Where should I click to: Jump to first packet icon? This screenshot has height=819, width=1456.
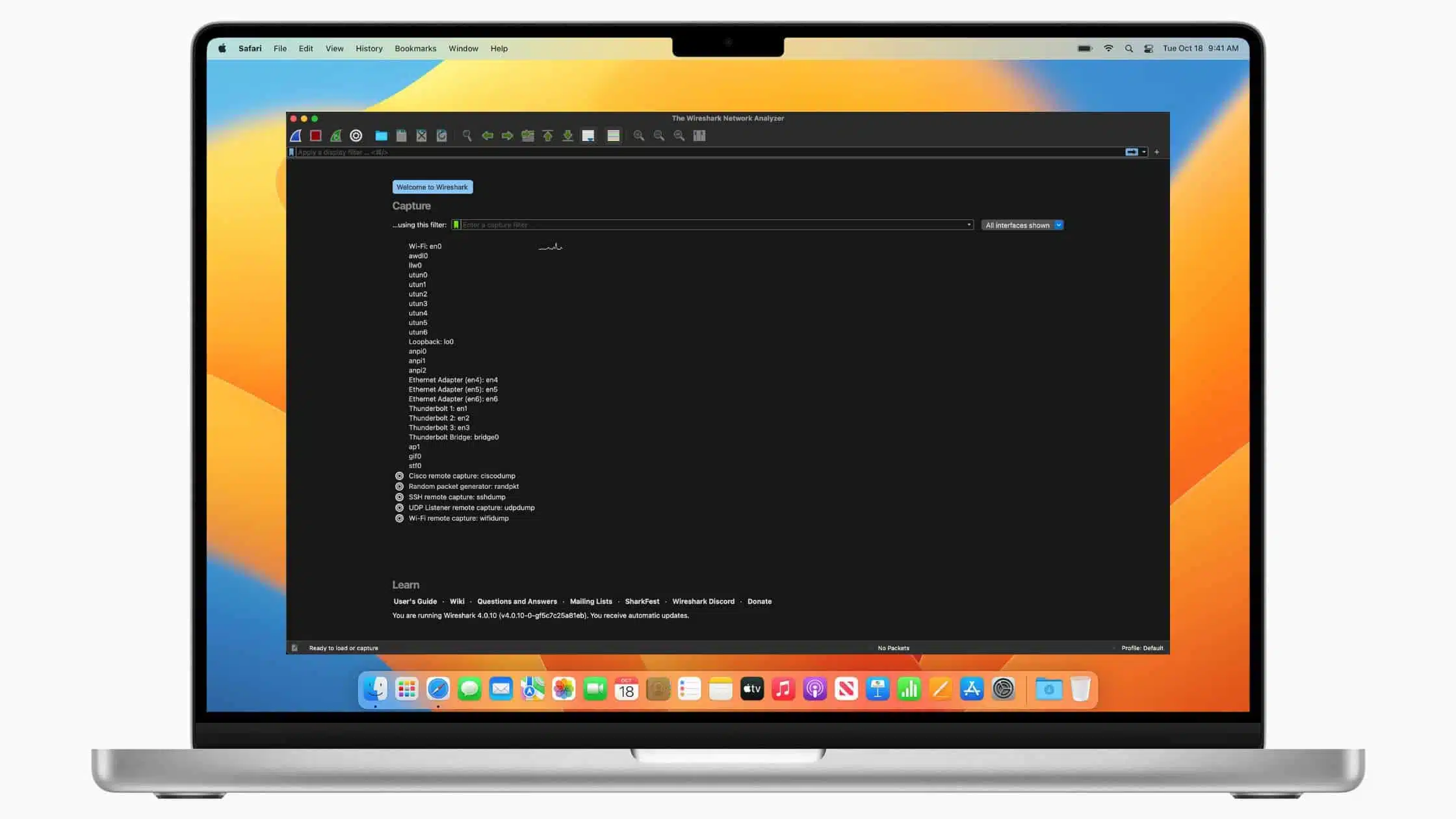(x=548, y=136)
